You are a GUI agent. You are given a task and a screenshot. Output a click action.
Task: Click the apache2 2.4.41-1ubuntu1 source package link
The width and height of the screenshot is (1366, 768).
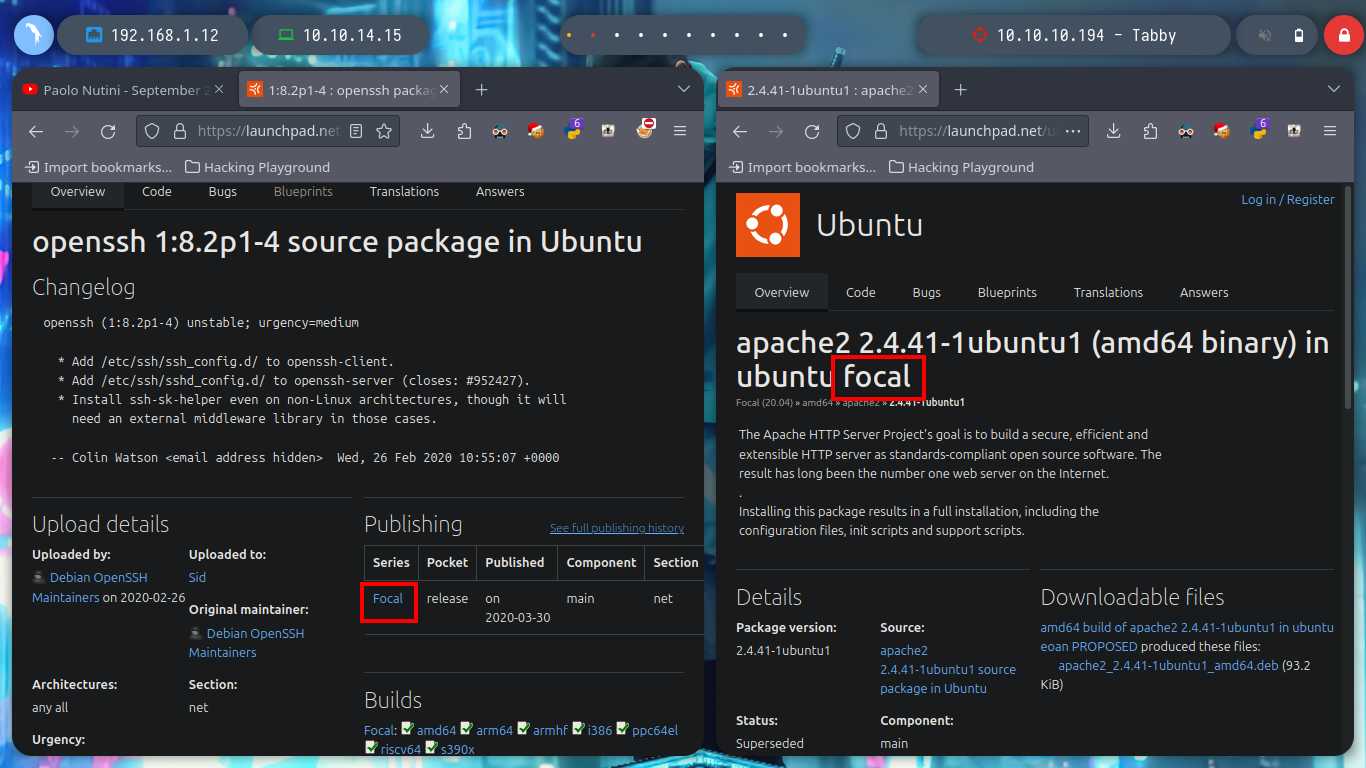(948, 669)
